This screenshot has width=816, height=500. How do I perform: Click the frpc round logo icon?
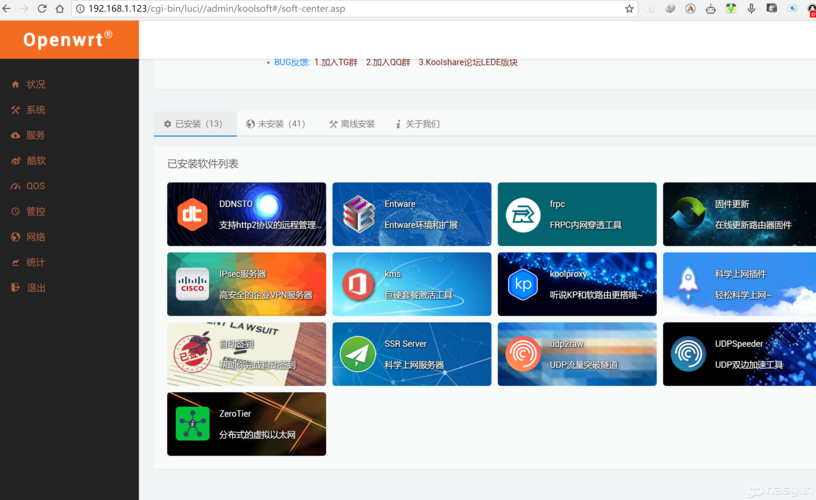(x=523, y=214)
